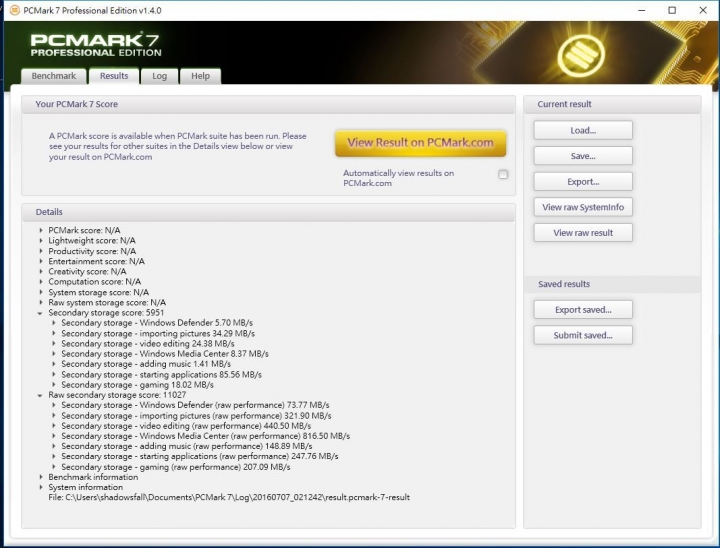This screenshot has width=720, height=548.
Task: Select text 'Secondary storage score: 5951'
Action: coord(106,313)
